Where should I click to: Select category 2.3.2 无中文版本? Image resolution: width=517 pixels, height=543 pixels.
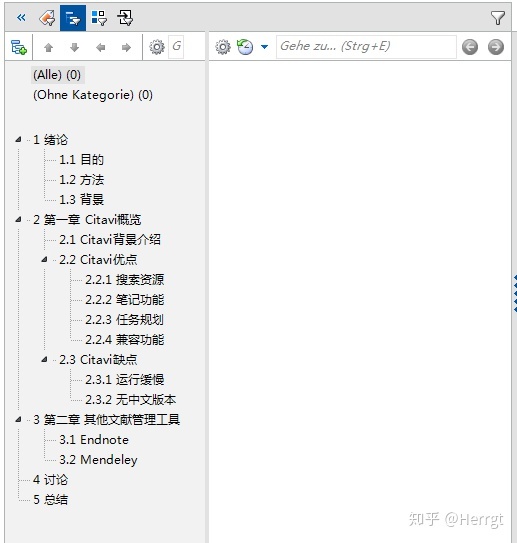[x=131, y=400]
